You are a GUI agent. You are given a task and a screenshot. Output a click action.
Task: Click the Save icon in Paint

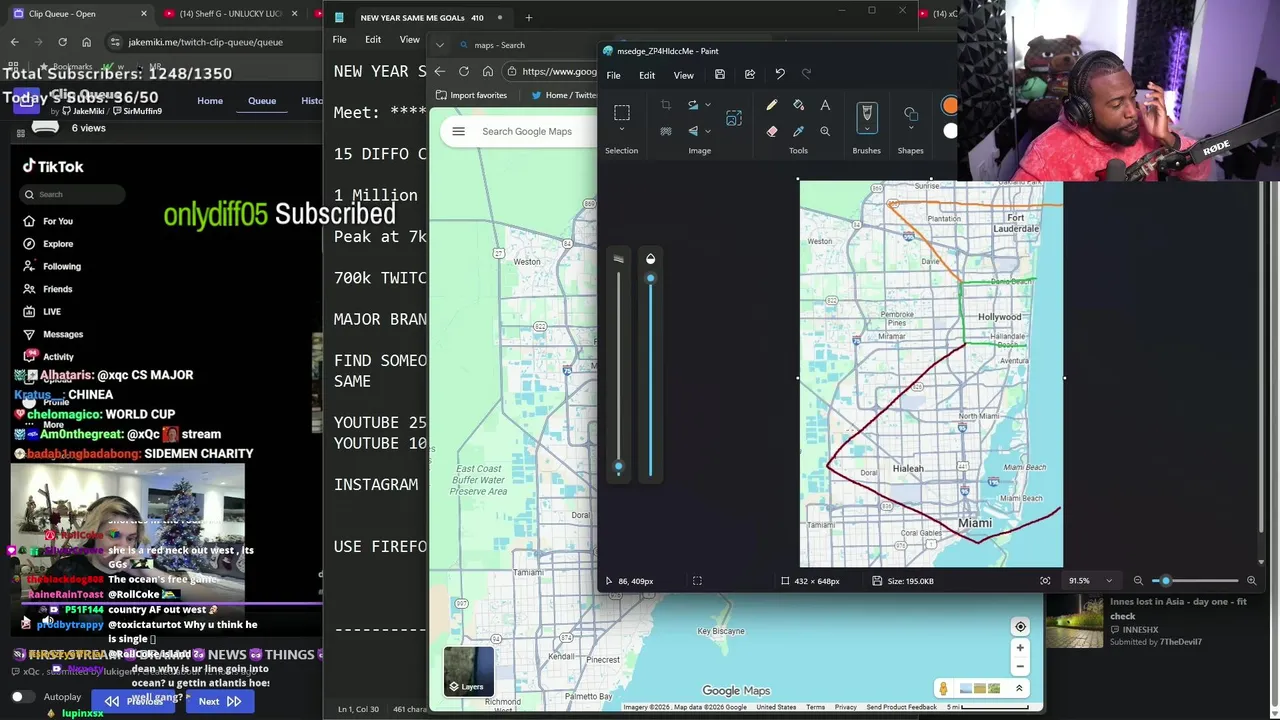click(719, 75)
